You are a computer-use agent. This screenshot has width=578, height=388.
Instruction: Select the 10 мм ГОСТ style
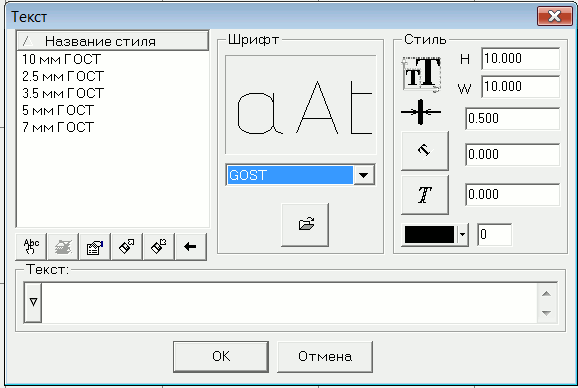pos(61,59)
